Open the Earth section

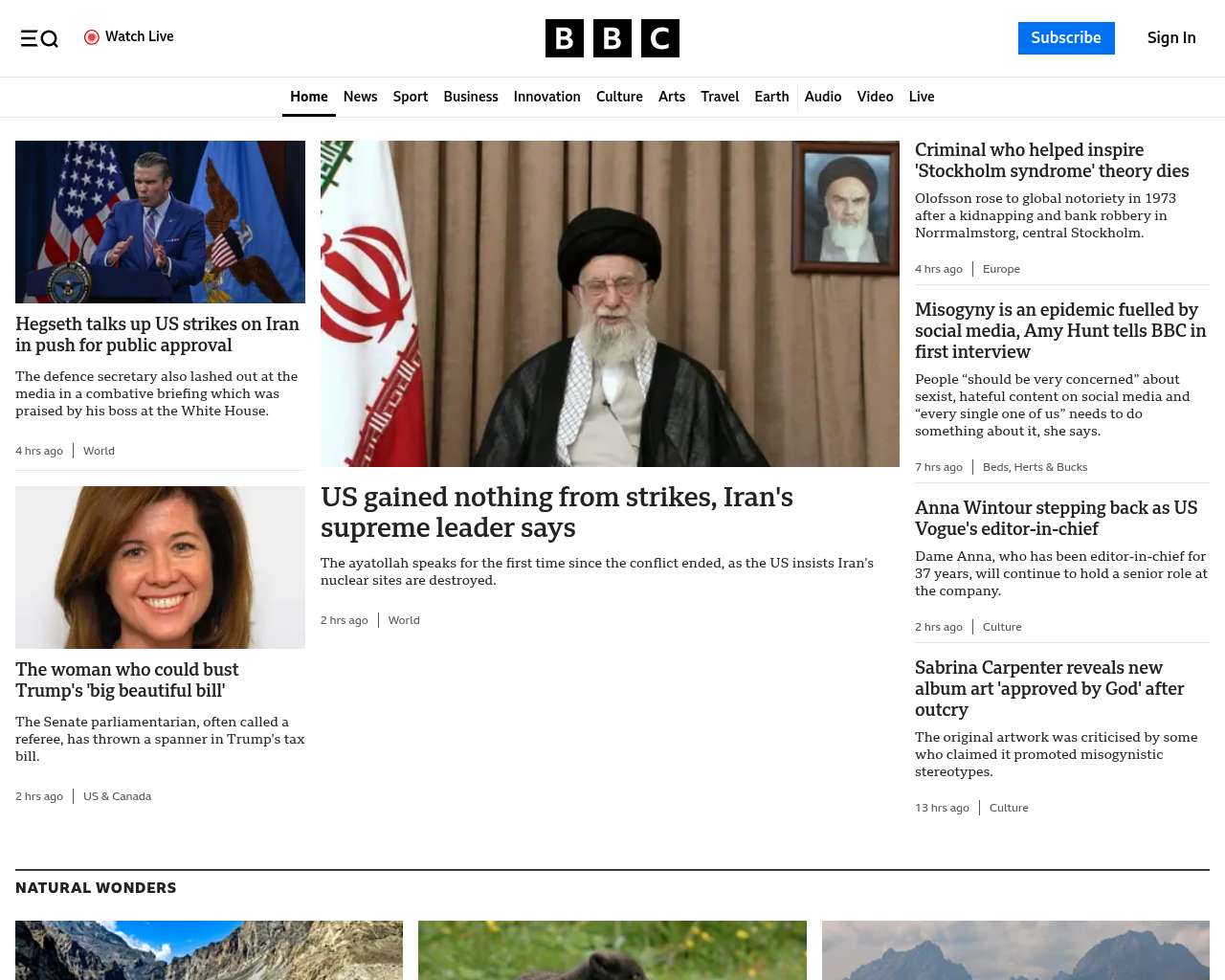coord(771,97)
